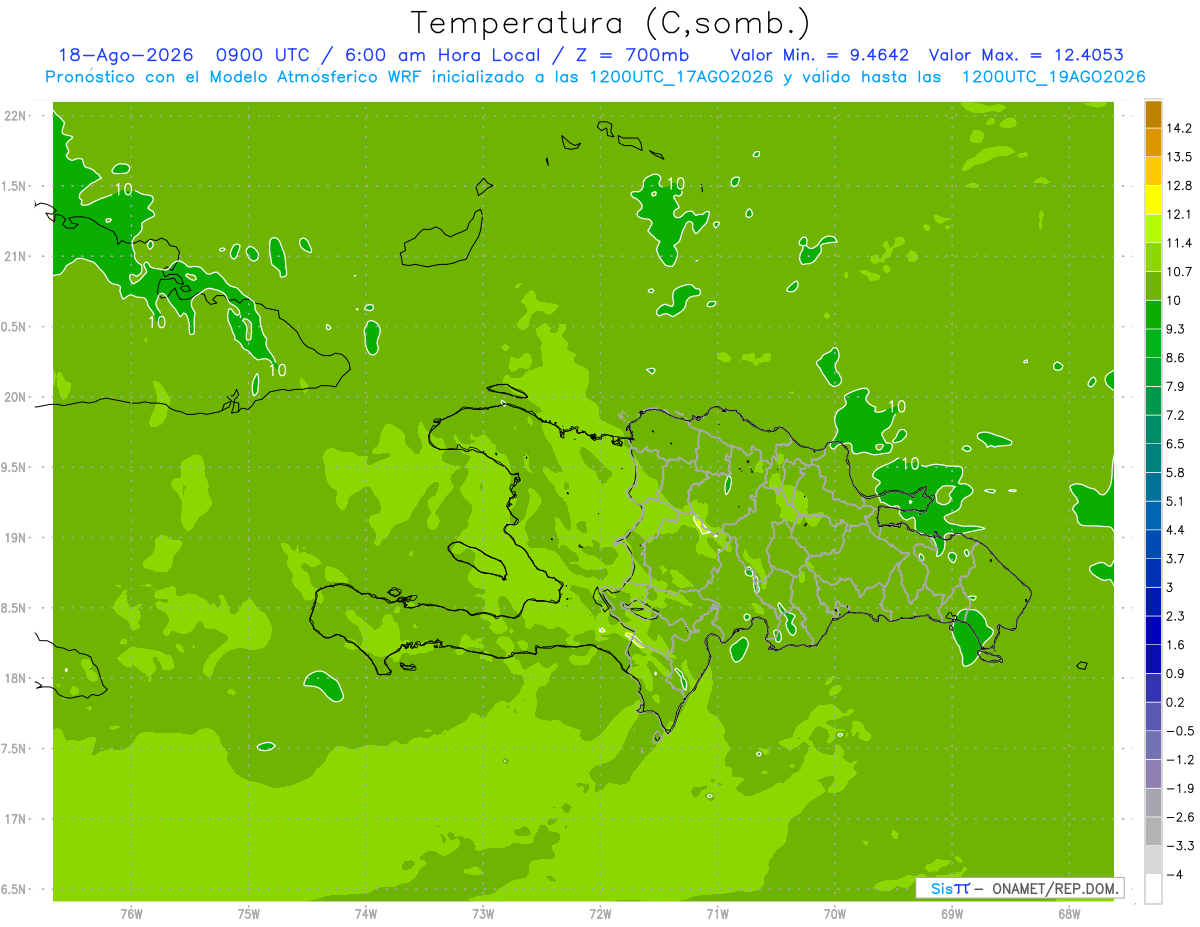Viewport: 1200px width, 927px height.
Task: Click the dark blue legend swatch between 1.6 and 2.3
Action: (1153, 631)
